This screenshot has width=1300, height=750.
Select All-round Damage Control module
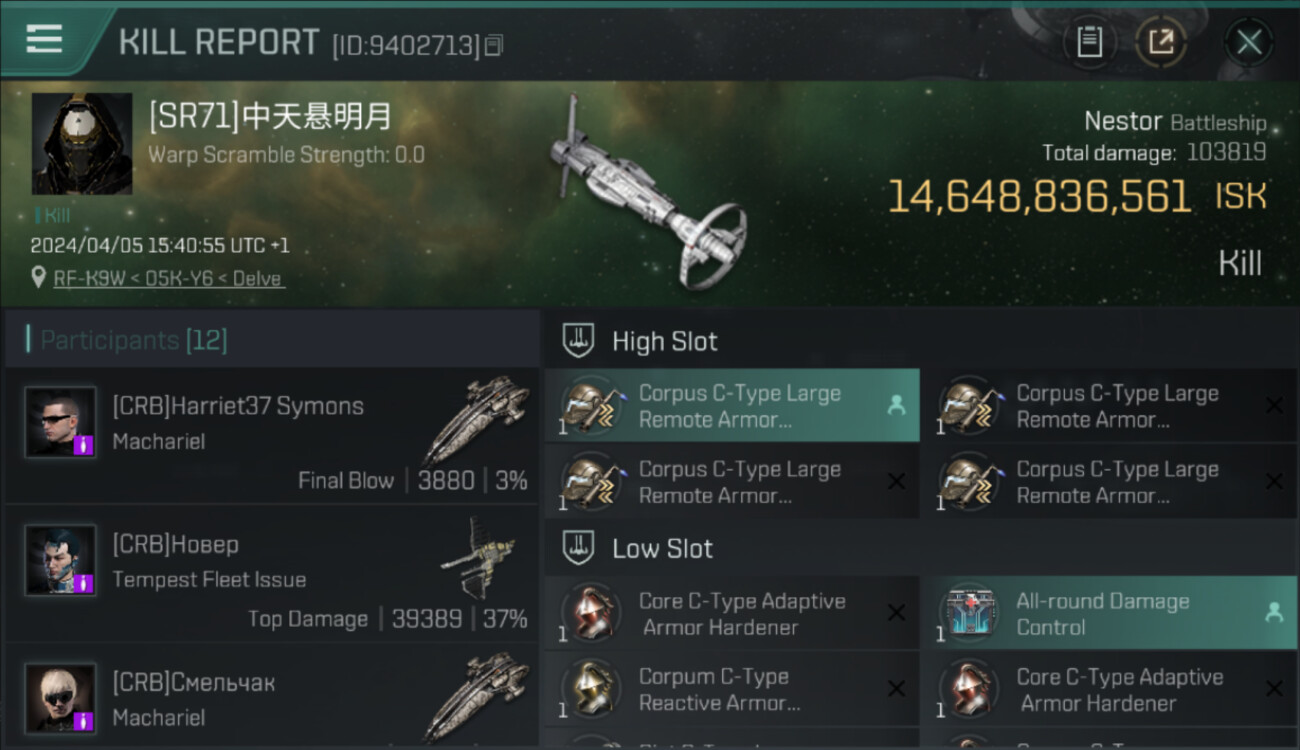pos(1110,614)
